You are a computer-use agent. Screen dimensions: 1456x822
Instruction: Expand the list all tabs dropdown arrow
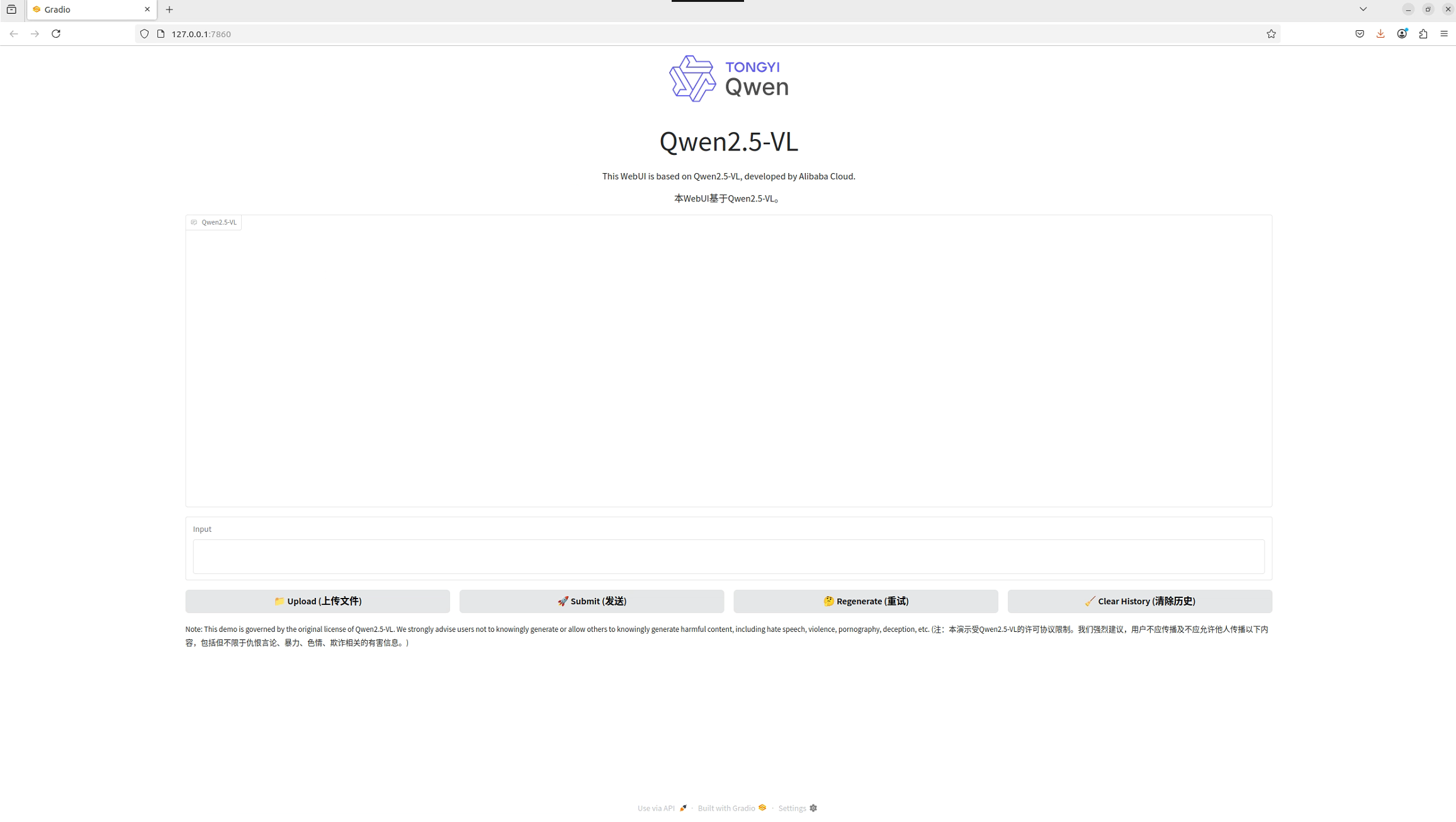click(x=1363, y=9)
